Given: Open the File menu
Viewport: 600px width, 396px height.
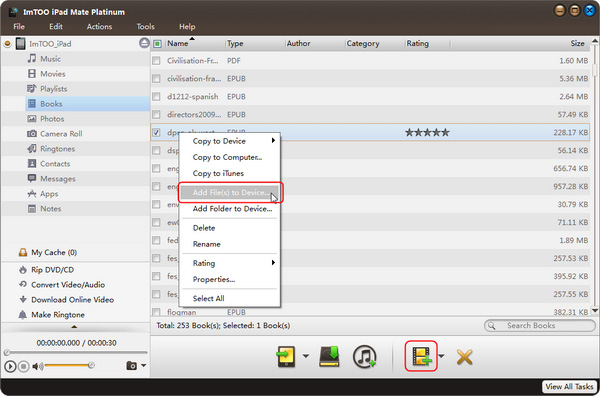Looking at the screenshot, I should (x=19, y=26).
